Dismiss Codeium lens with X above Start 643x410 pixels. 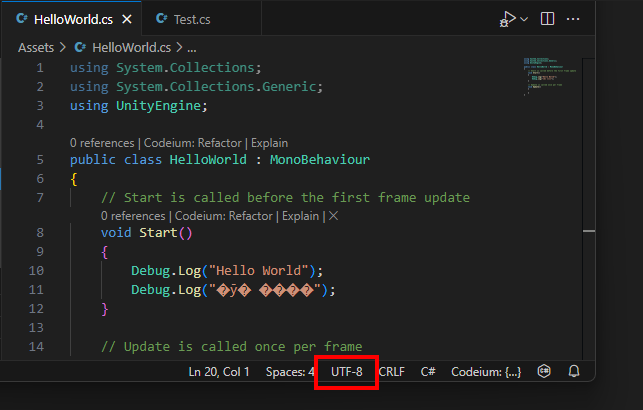(x=333, y=216)
